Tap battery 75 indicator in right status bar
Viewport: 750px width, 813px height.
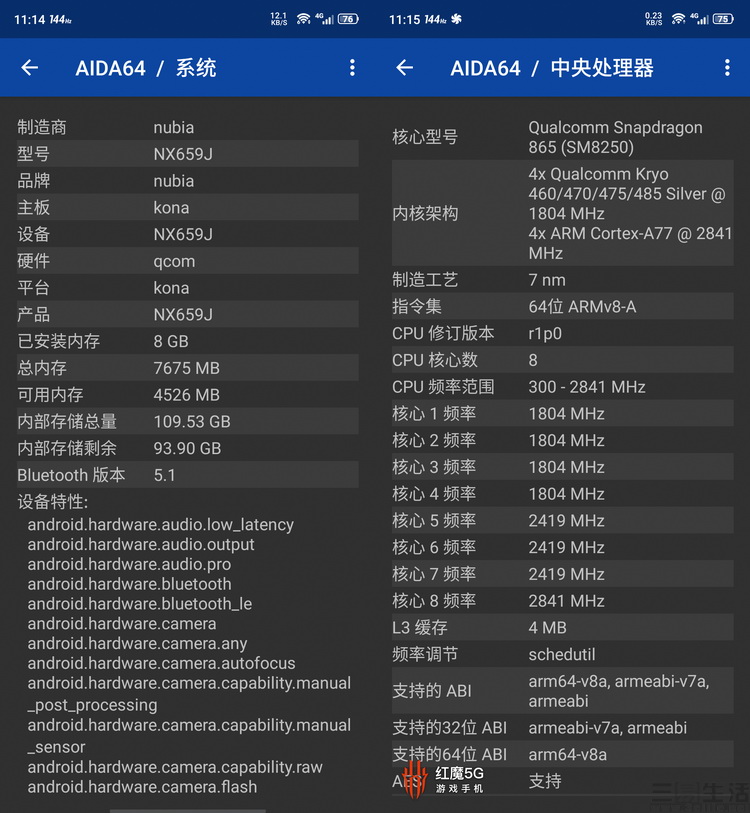(x=723, y=19)
